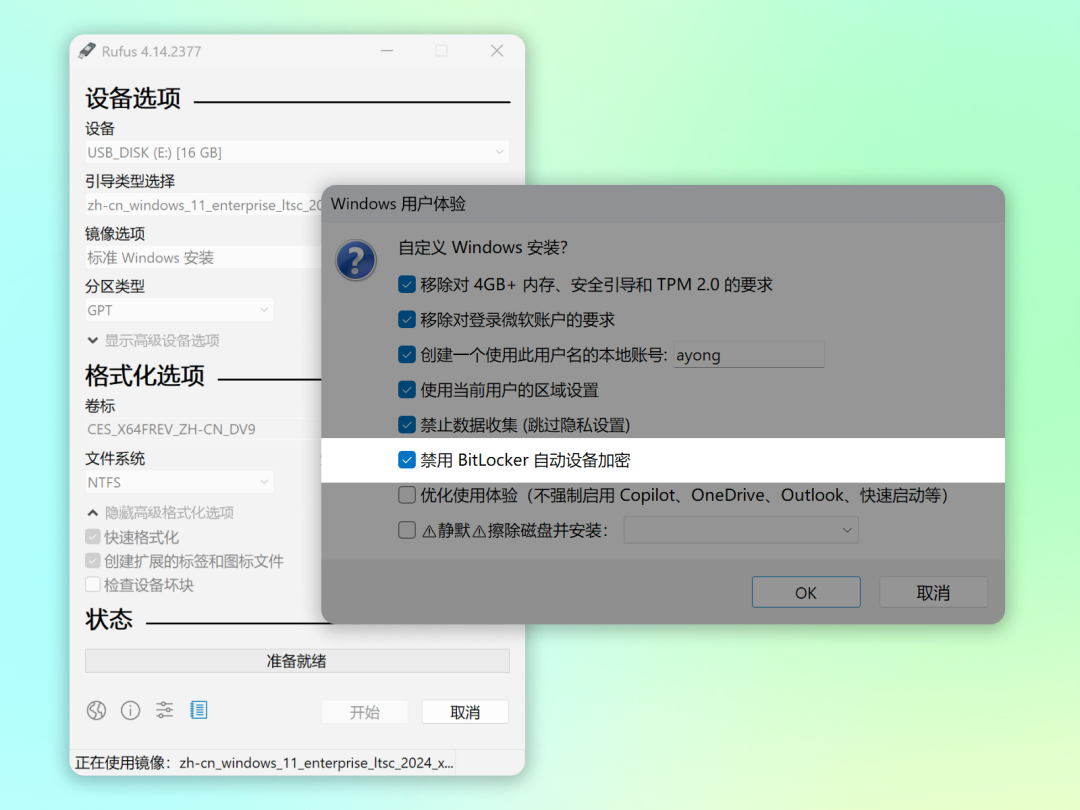Open Rufus settings sliders icon
This screenshot has height=810, width=1080.
point(165,710)
